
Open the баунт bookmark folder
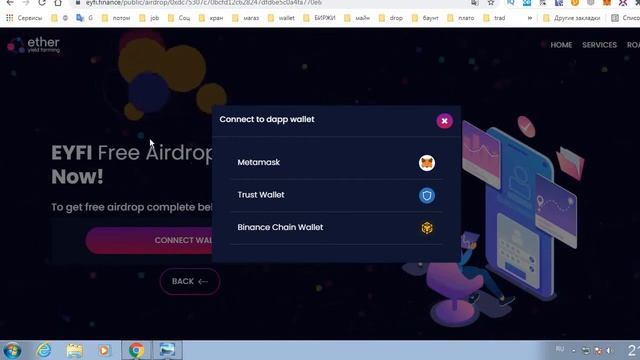pyautogui.click(x=425, y=18)
